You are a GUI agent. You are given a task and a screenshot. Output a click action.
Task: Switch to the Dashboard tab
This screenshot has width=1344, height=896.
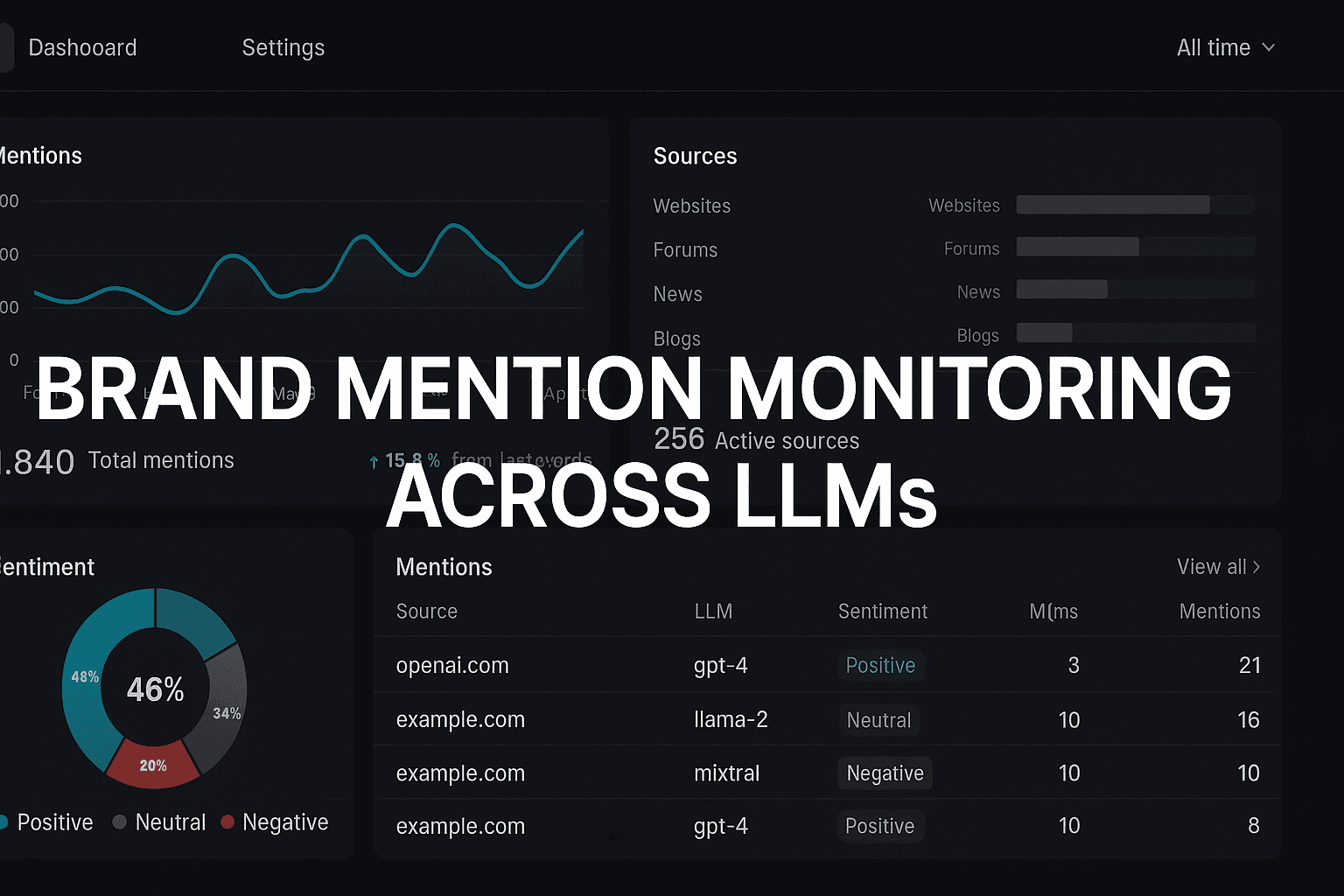(x=82, y=48)
